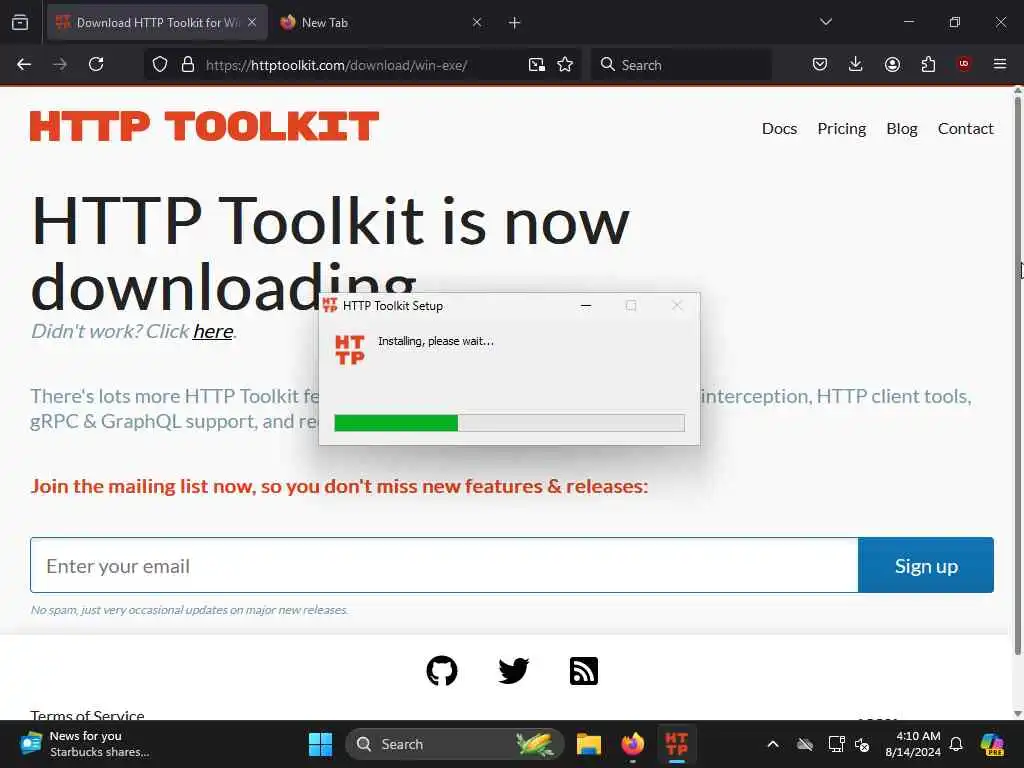
Task: Open the Contact page
Action: tap(965, 129)
